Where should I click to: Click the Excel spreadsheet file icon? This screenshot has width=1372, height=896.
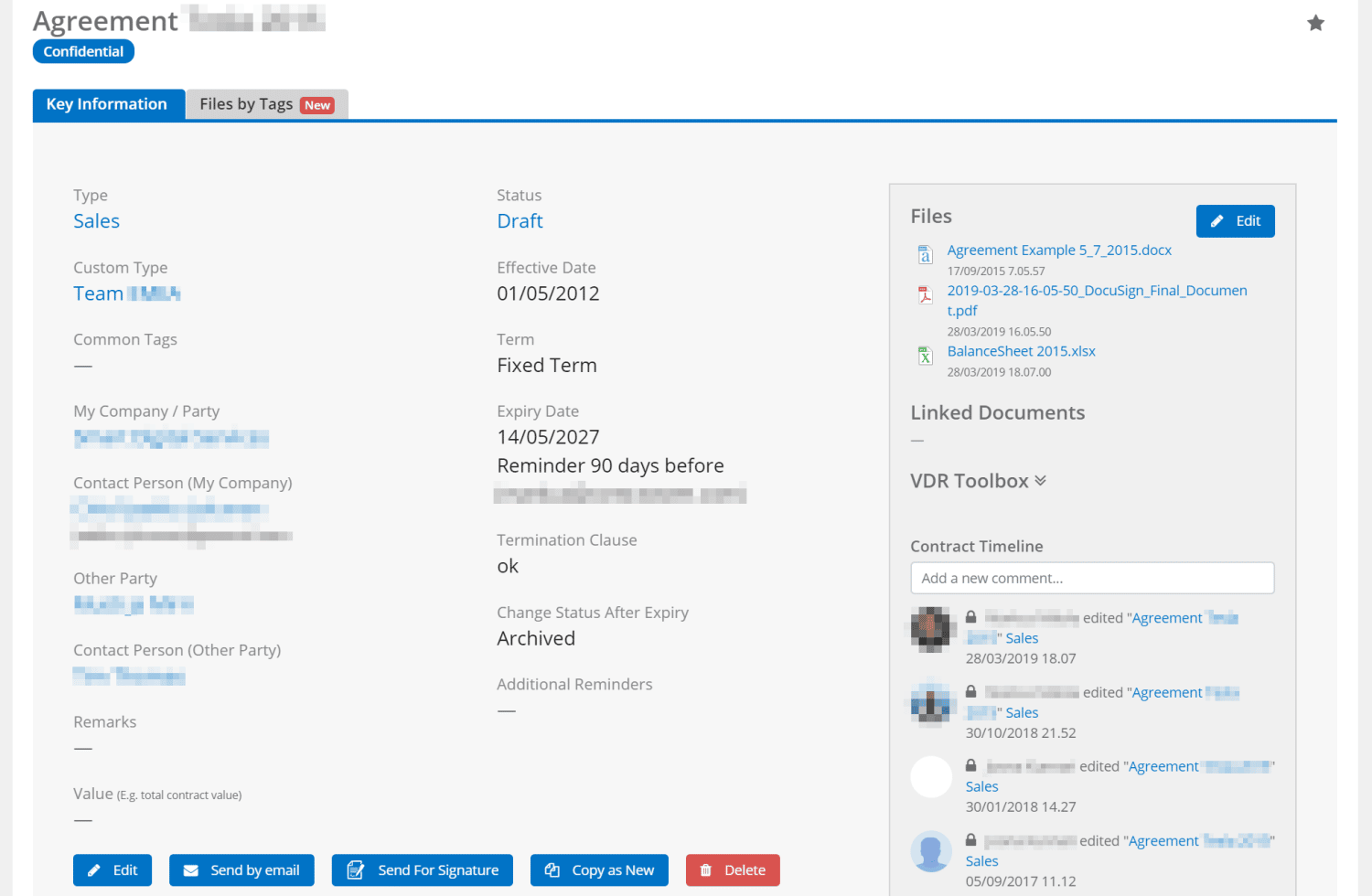click(x=925, y=356)
